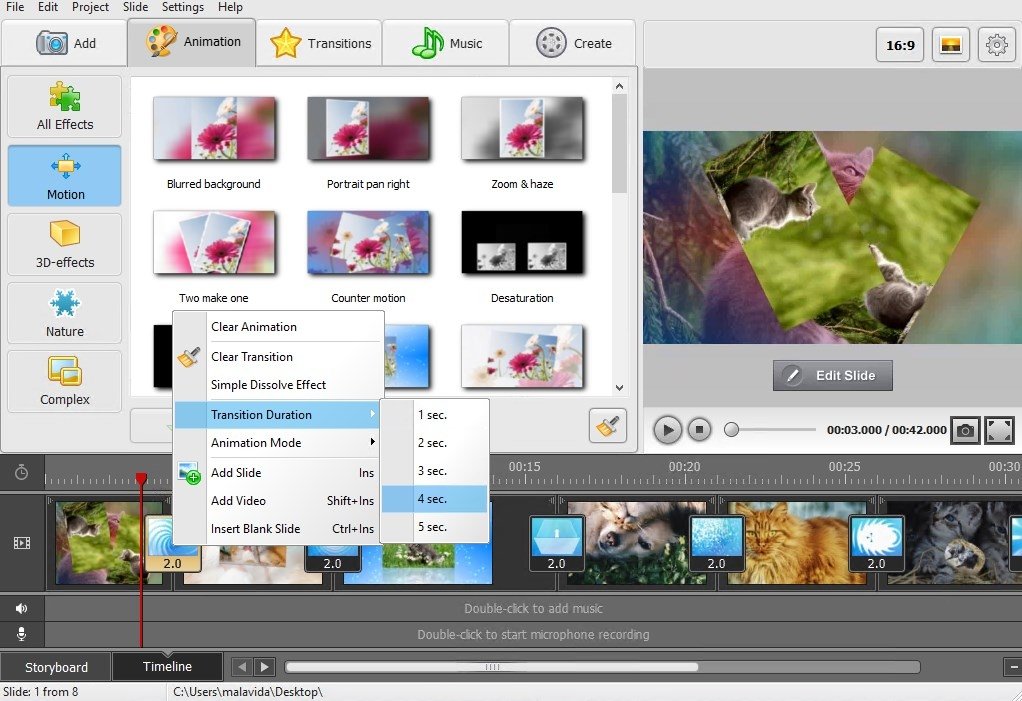Click the timeline clock icon
The width and height of the screenshot is (1022, 701).
[x=22, y=472]
